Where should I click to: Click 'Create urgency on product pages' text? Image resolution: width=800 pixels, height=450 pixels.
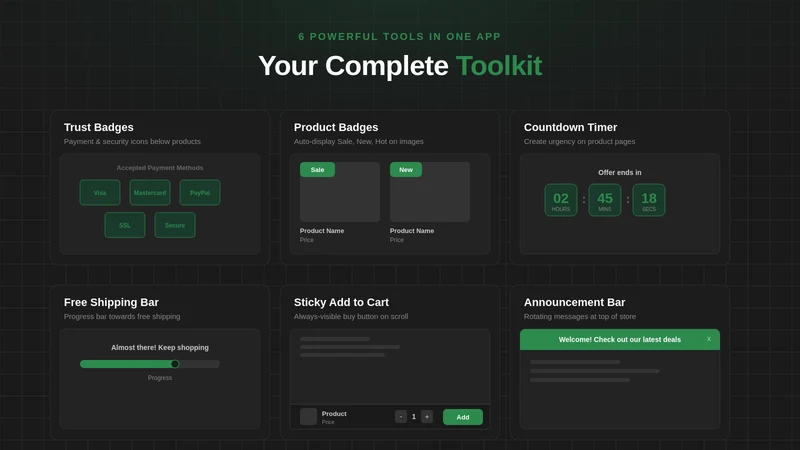coord(580,141)
